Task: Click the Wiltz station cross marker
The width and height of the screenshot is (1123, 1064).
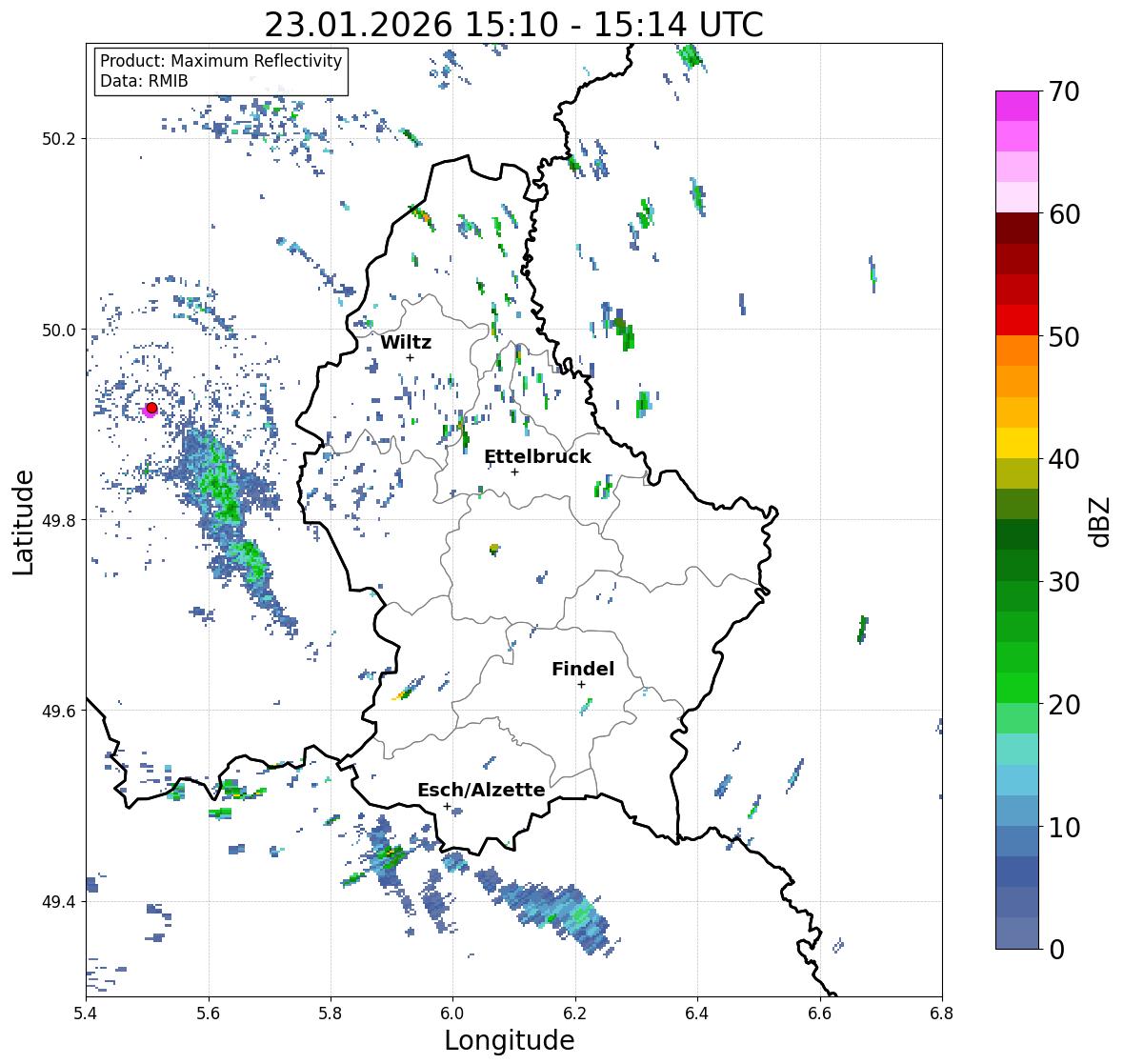Action: coord(411,357)
